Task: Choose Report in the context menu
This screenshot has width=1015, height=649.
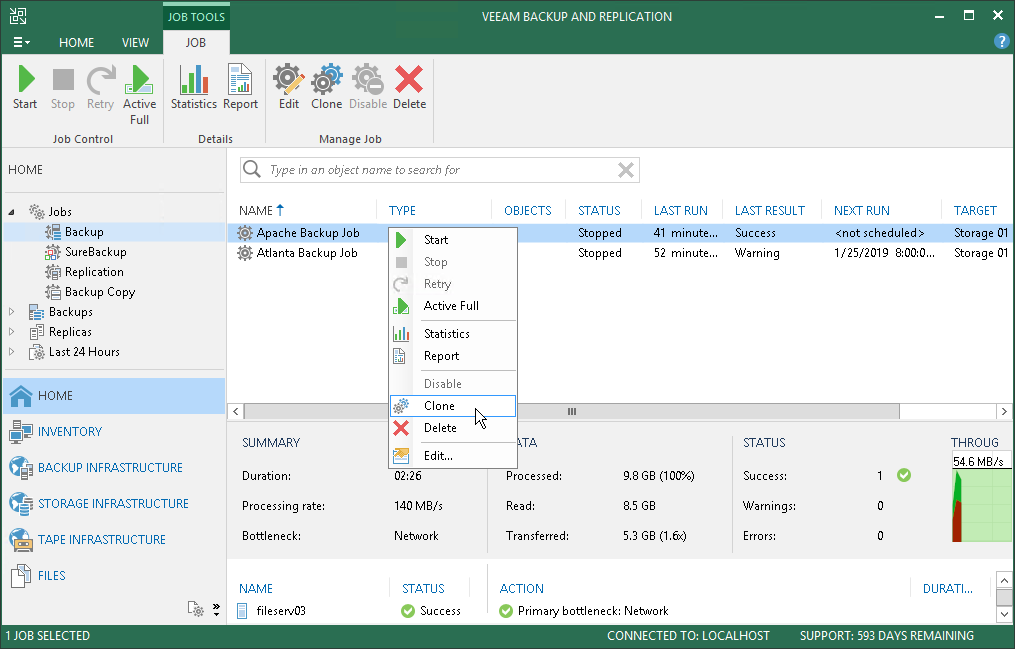Action: 452,355
